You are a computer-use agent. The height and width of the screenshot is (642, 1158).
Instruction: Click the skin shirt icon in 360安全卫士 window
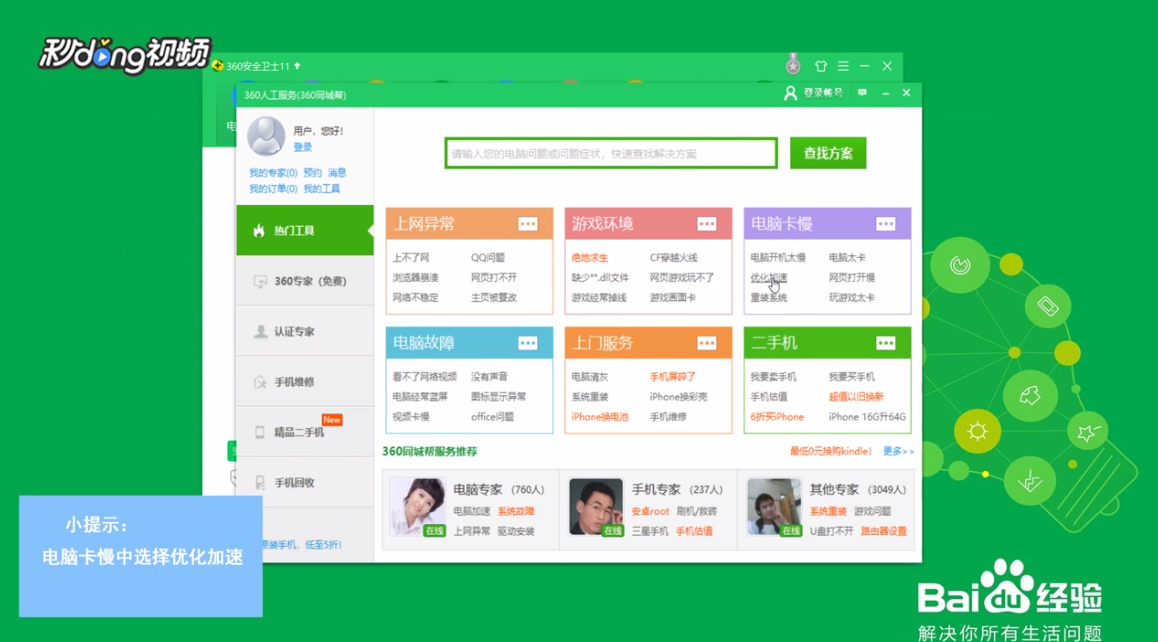(x=820, y=66)
